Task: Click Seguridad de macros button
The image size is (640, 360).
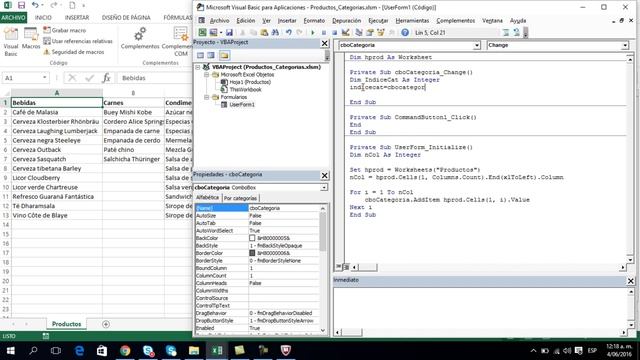Action: [73, 52]
